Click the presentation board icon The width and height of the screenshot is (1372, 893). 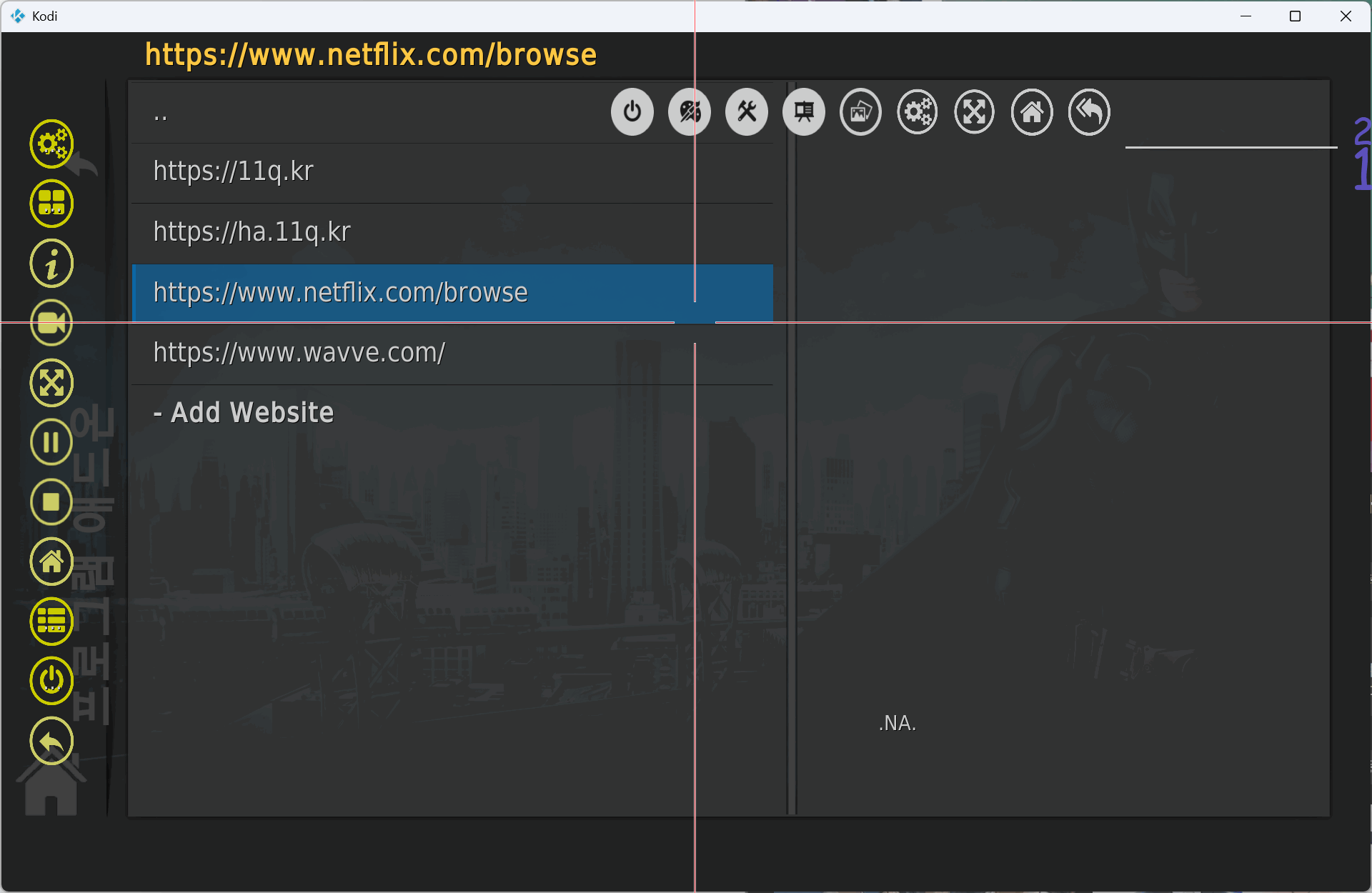click(x=804, y=112)
